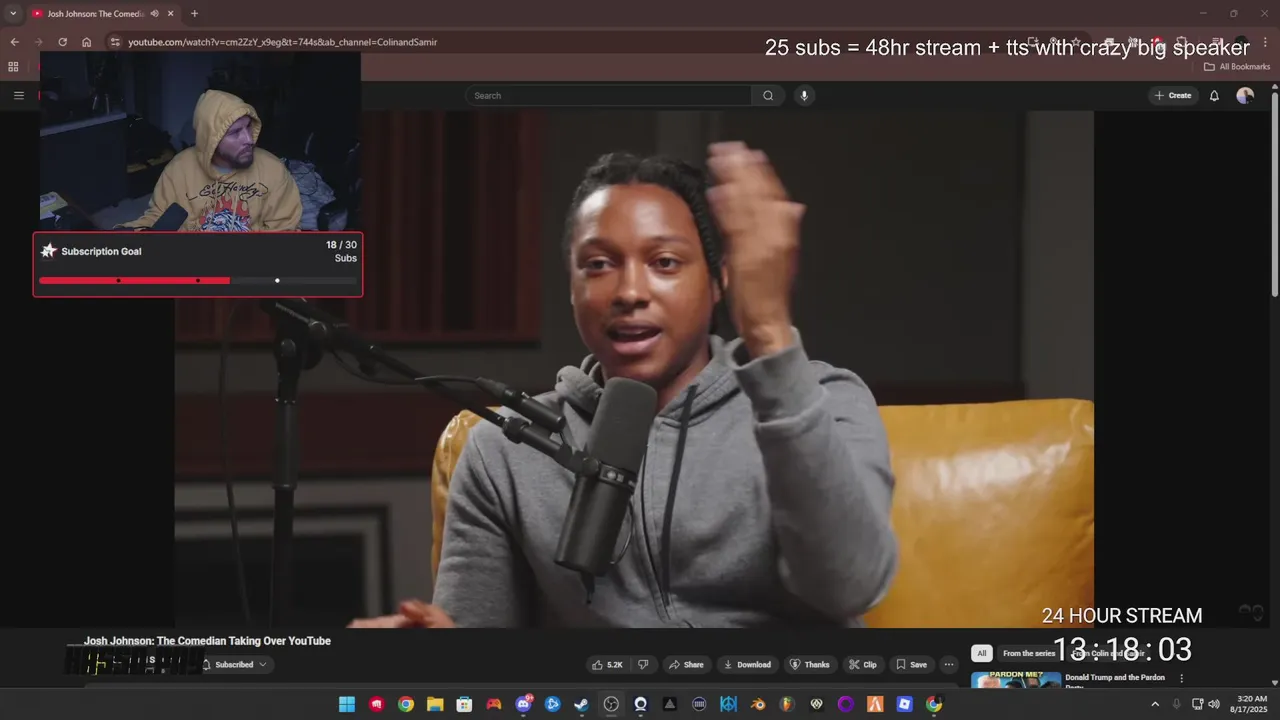Open FL Studio fruit icon in taskbar
This screenshot has height=720, width=1280.
[787, 704]
